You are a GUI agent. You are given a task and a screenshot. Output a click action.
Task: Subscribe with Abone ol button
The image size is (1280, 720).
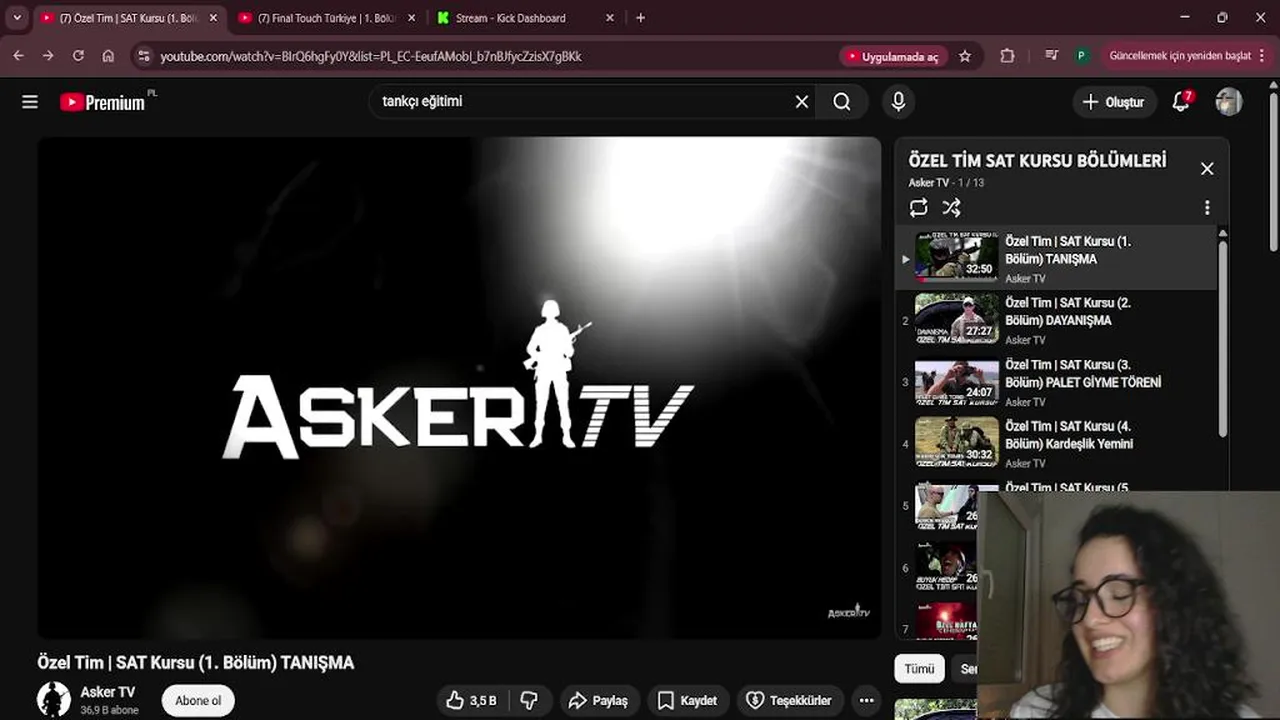coord(198,701)
